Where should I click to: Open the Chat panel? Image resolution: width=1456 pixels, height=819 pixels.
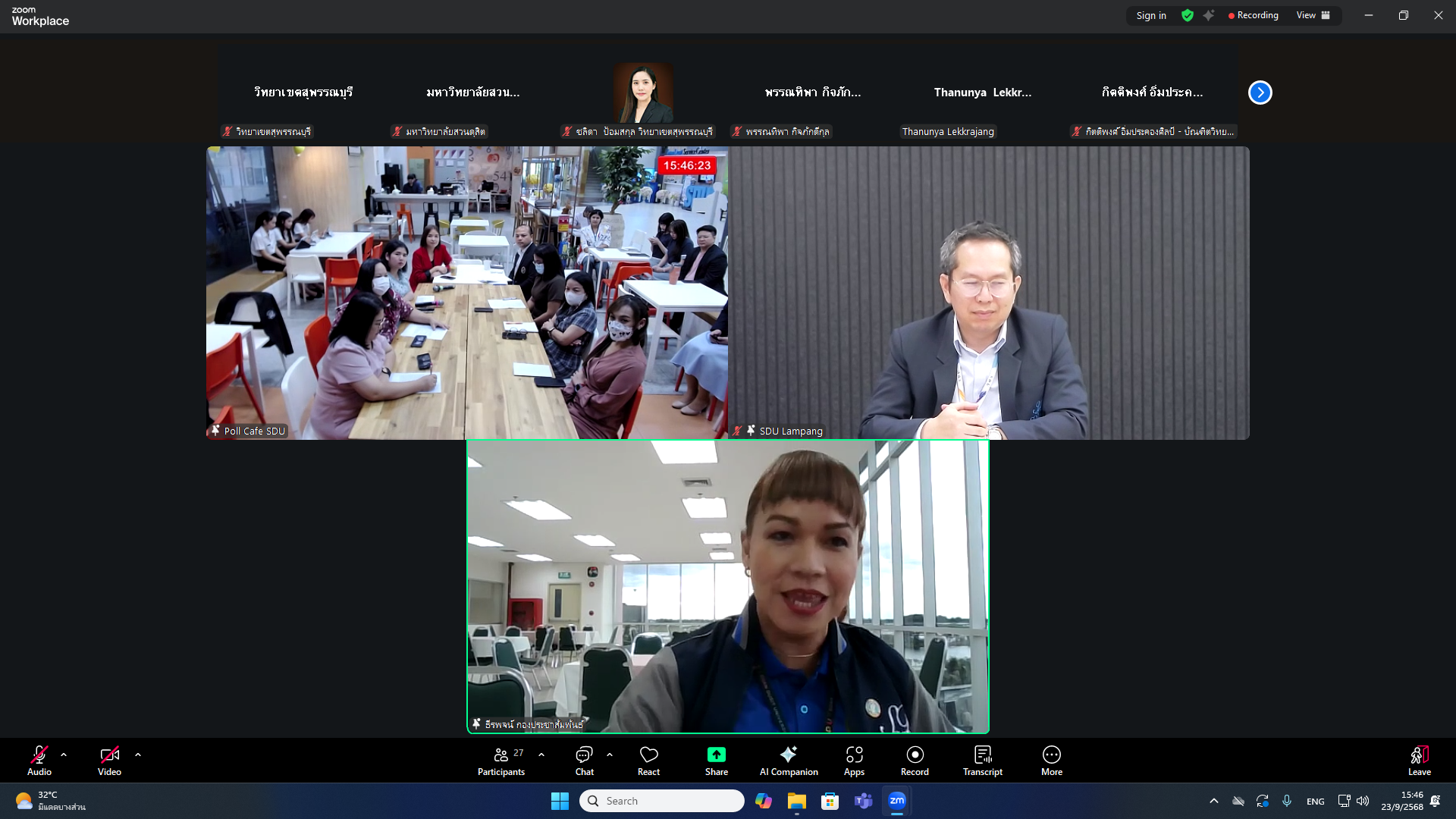pyautogui.click(x=584, y=761)
